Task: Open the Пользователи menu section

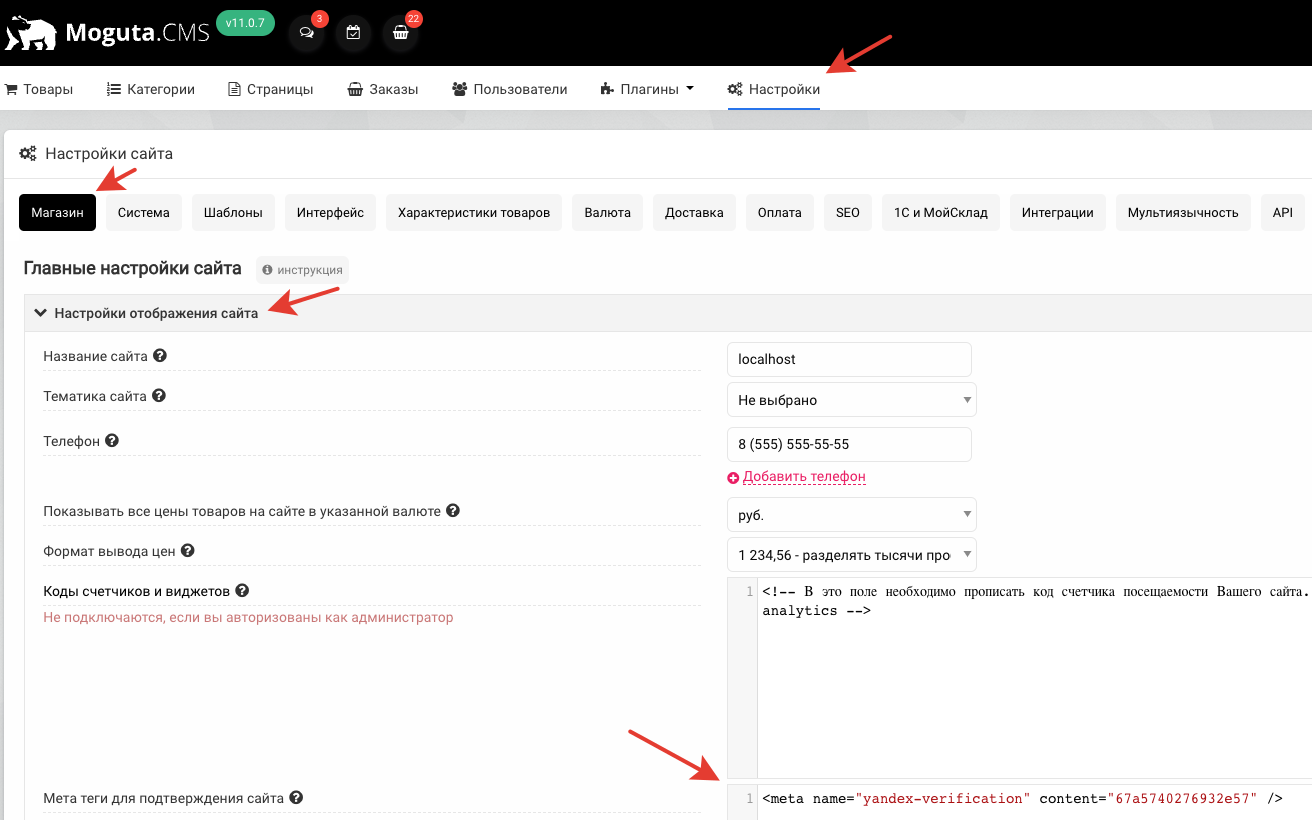Action: click(x=510, y=89)
